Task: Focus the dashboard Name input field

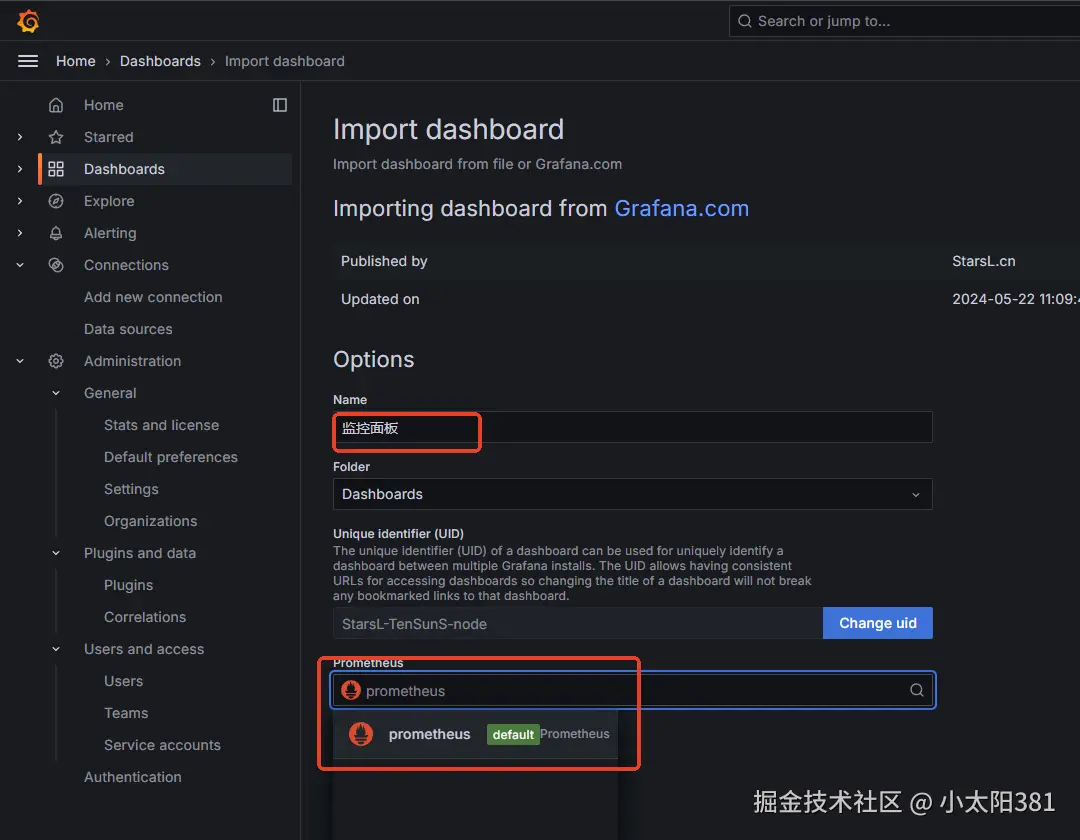Action: point(632,428)
